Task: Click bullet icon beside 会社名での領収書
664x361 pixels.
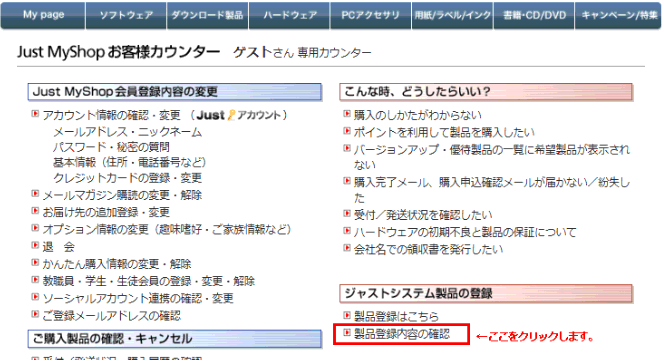Action: coord(347,248)
